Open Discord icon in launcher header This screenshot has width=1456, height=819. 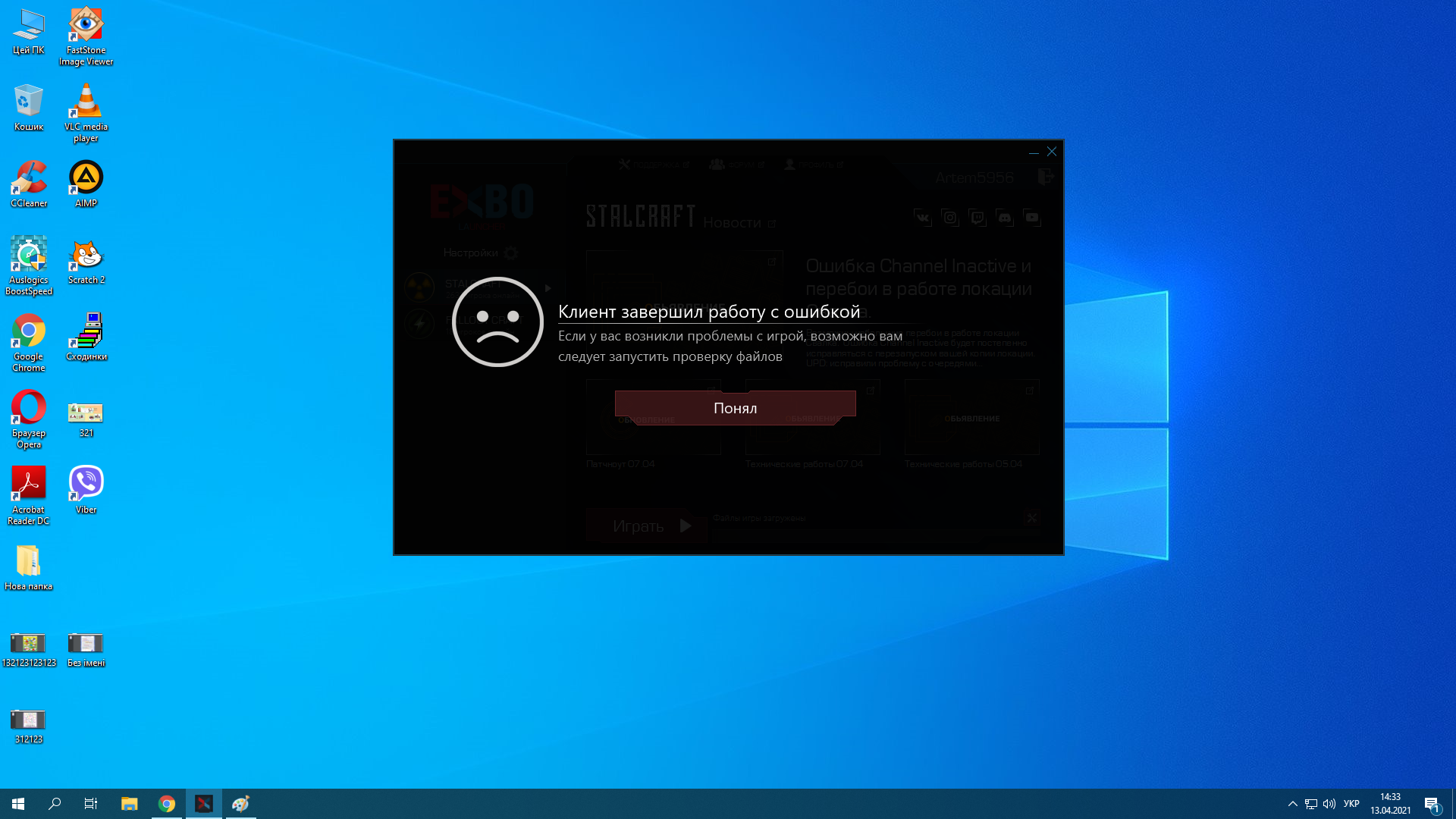pyautogui.click(x=1004, y=218)
